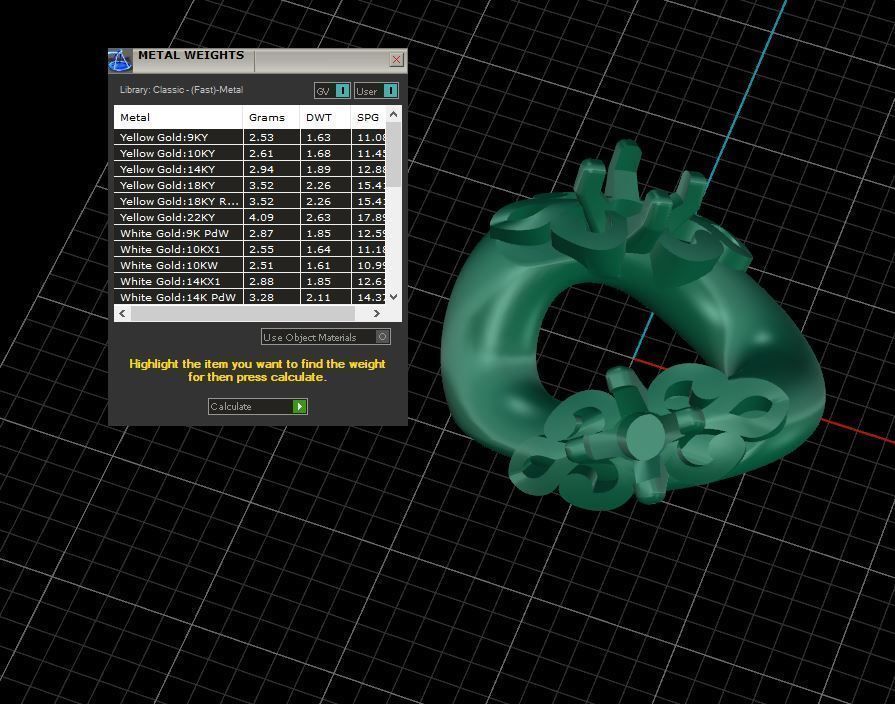Select the White Gold:10KW row
This screenshot has height=704, width=895.
(250, 265)
